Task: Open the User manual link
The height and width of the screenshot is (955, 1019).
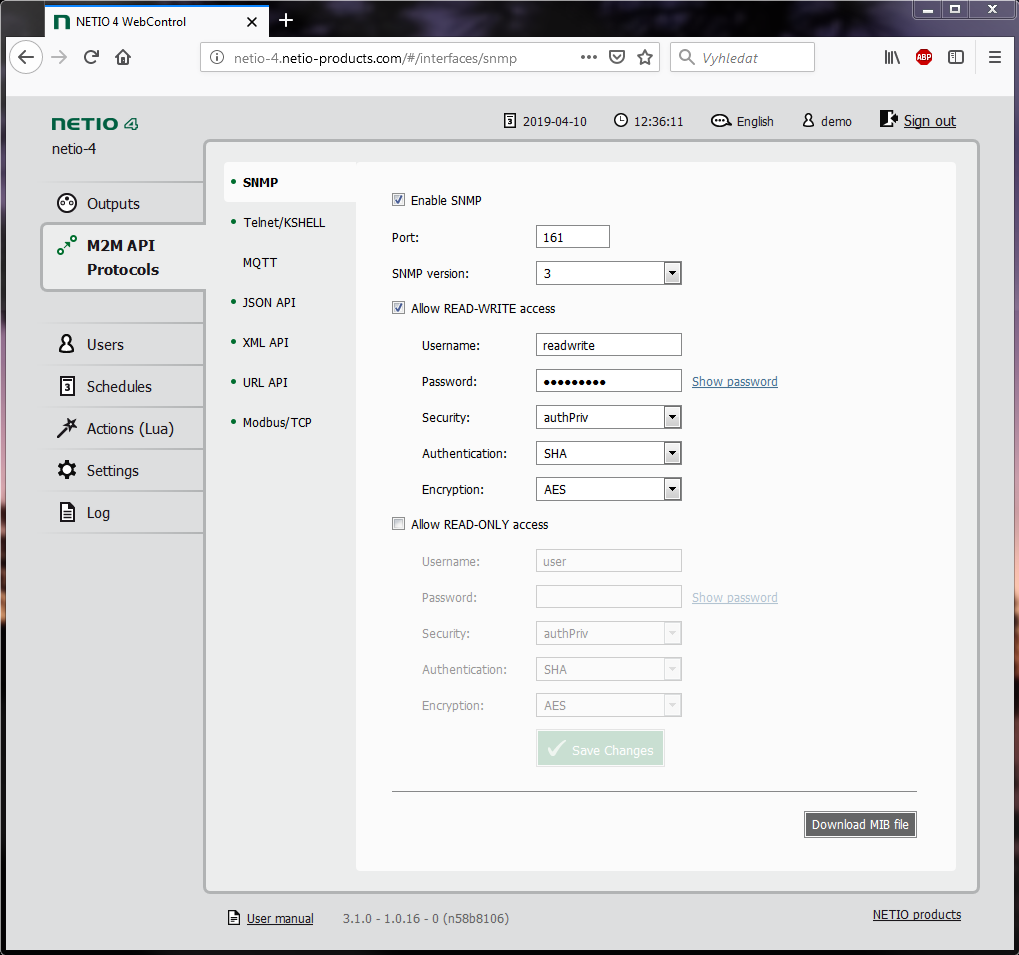Action: [x=280, y=918]
